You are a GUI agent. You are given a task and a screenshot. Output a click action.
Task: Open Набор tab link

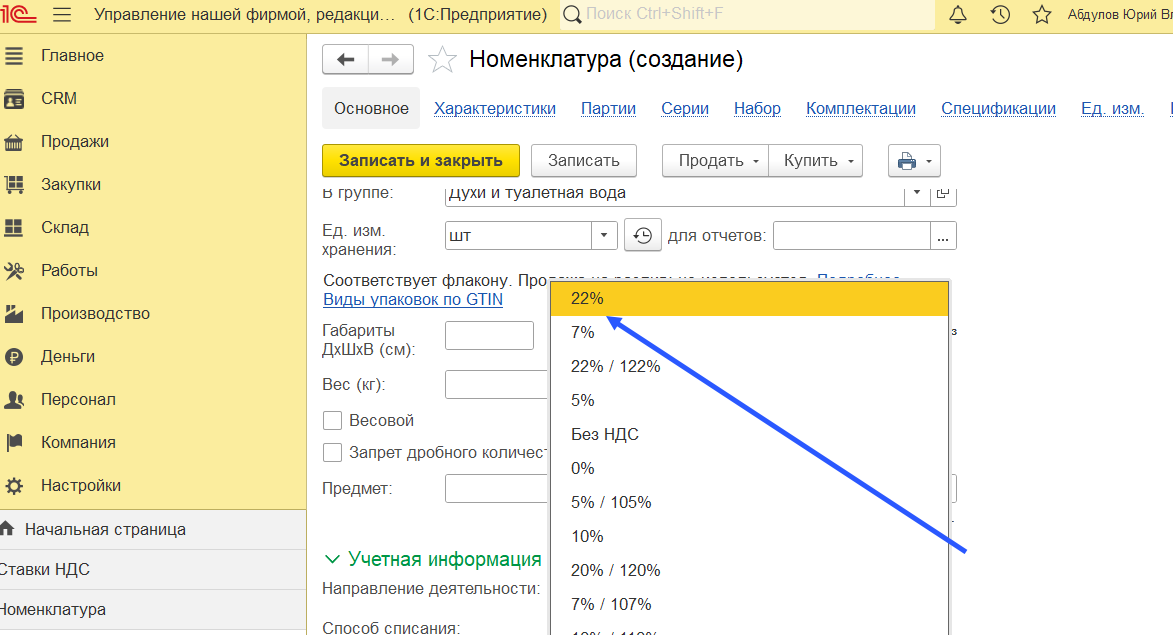(x=757, y=108)
